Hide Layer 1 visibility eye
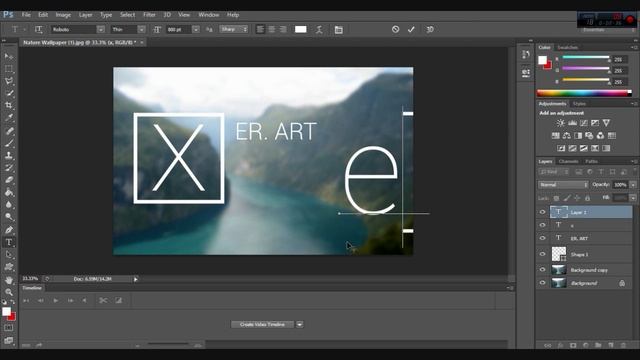The image size is (640, 360). [542, 212]
